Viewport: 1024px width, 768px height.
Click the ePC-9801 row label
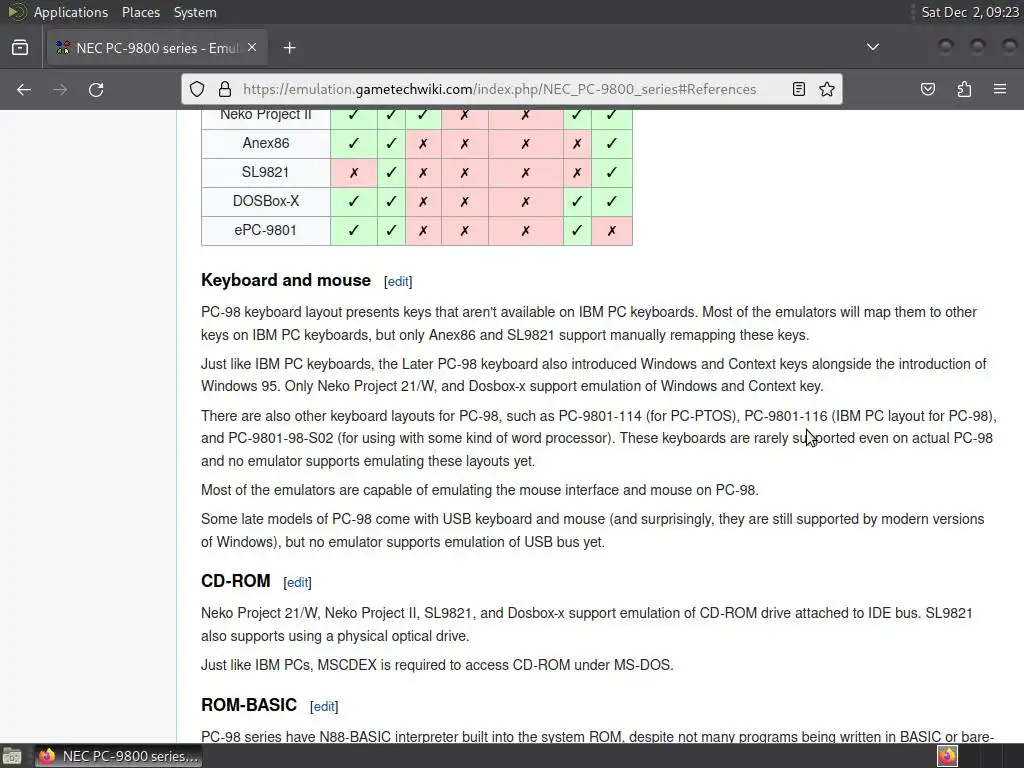266,230
